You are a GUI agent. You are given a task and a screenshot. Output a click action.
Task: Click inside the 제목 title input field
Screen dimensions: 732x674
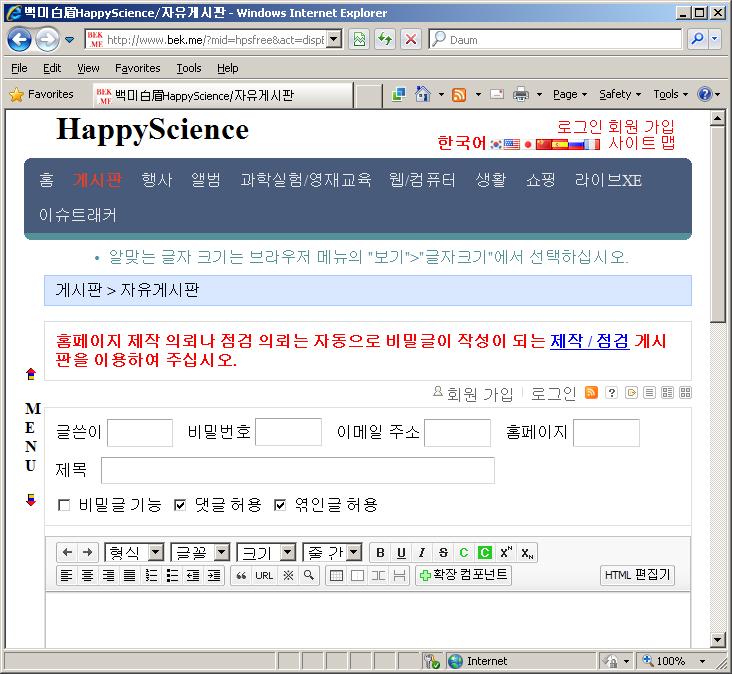tap(298, 470)
